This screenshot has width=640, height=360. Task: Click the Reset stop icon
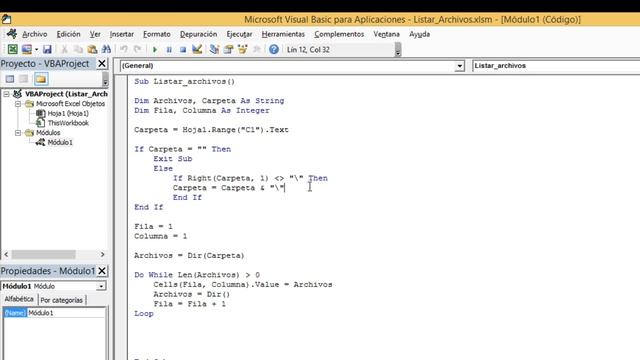tap(183, 49)
